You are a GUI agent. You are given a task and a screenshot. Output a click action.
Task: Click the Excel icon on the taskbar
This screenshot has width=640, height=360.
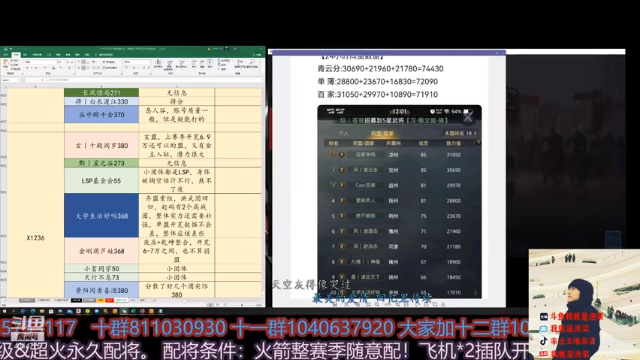[x=133, y=311]
